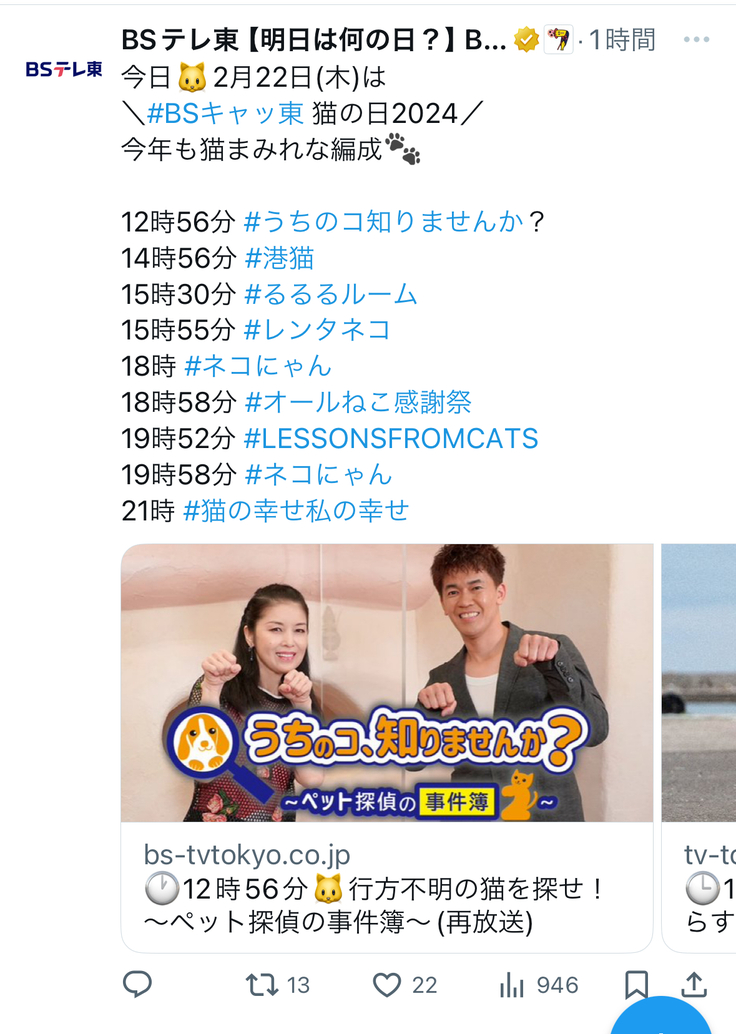Open hashtag #レンタネコ
Viewport: 736px width, 1034px height.
(318, 330)
